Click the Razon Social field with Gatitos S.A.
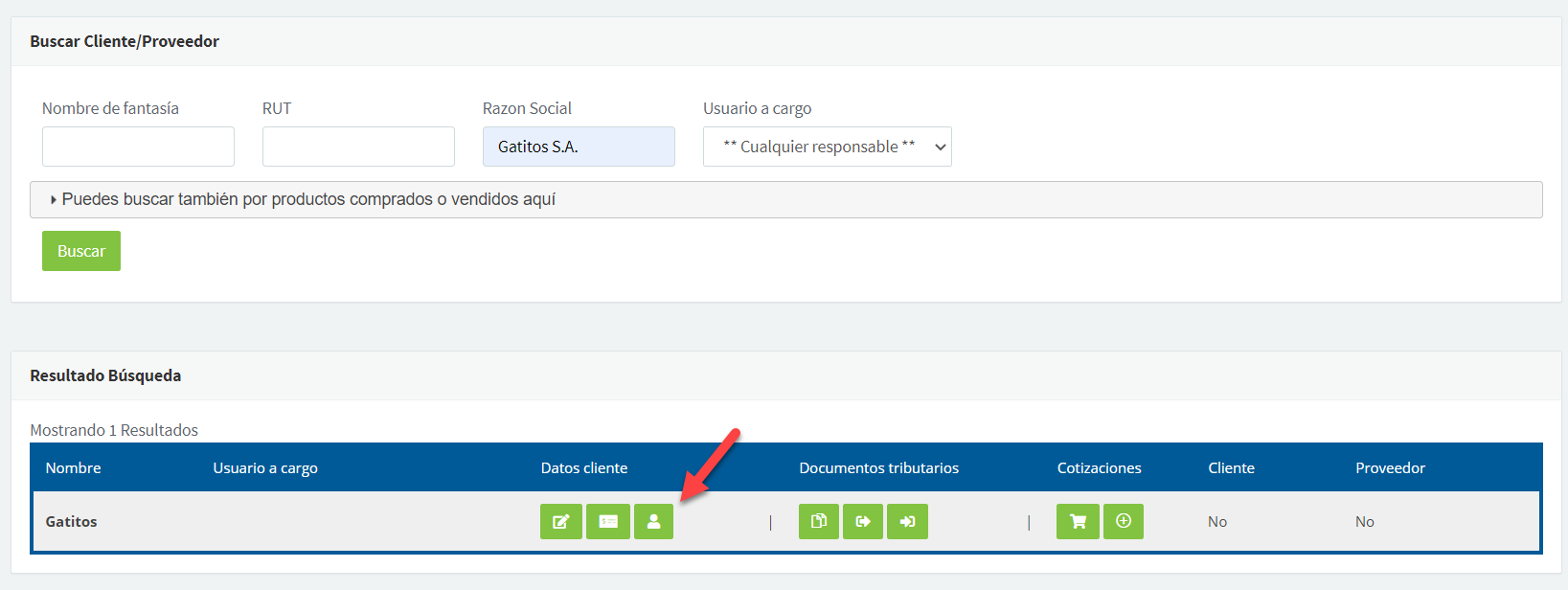Image resolution: width=1568 pixels, height=590 pixels. click(x=579, y=147)
